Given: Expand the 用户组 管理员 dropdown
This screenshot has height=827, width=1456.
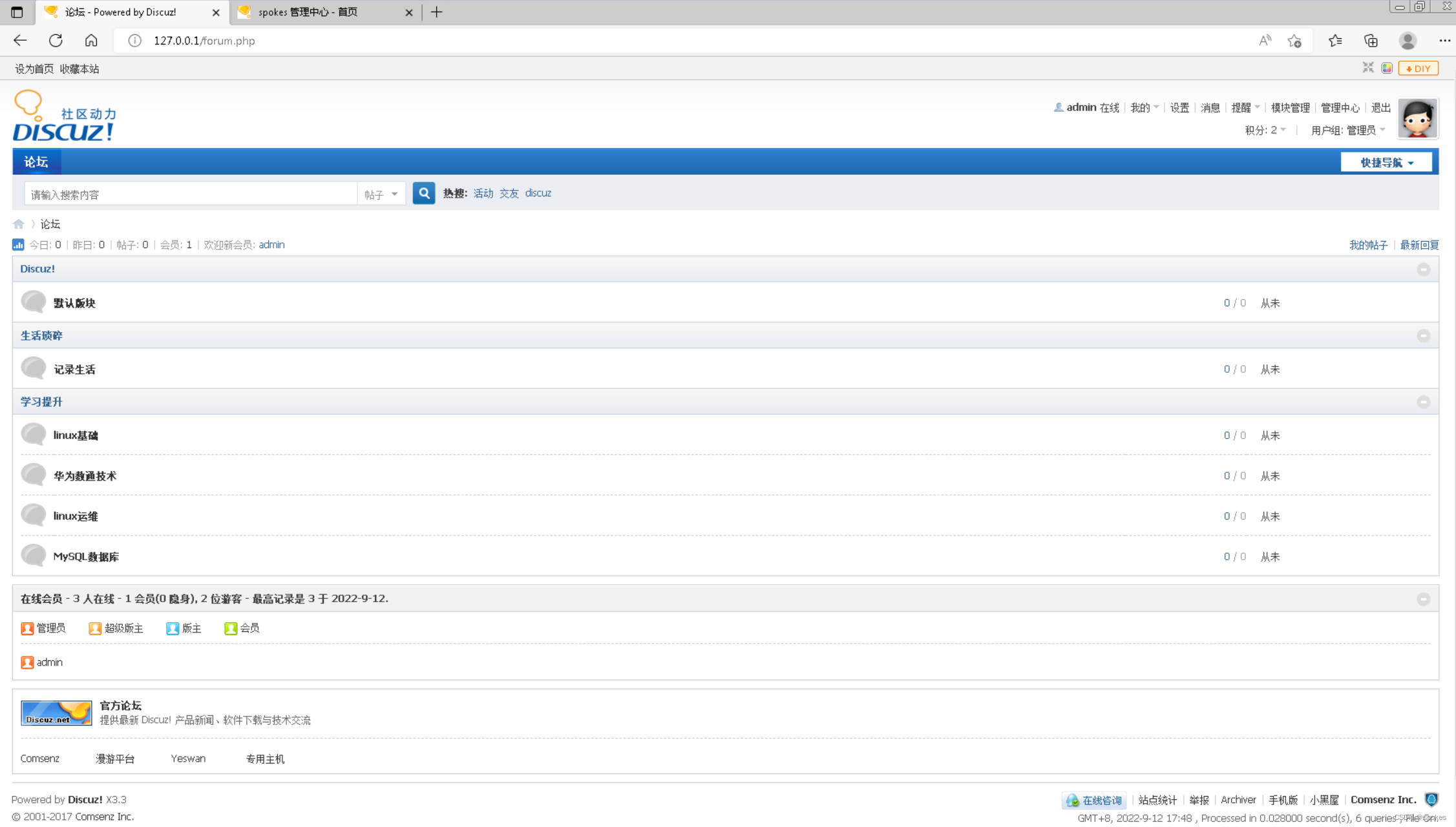Looking at the screenshot, I should (x=1348, y=130).
